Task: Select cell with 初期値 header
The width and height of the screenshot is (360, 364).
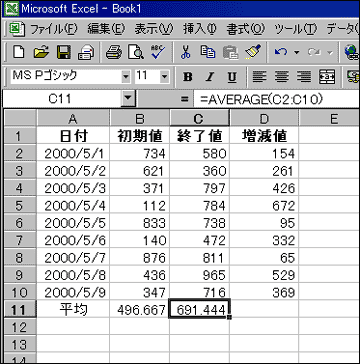Action: click(x=139, y=136)
